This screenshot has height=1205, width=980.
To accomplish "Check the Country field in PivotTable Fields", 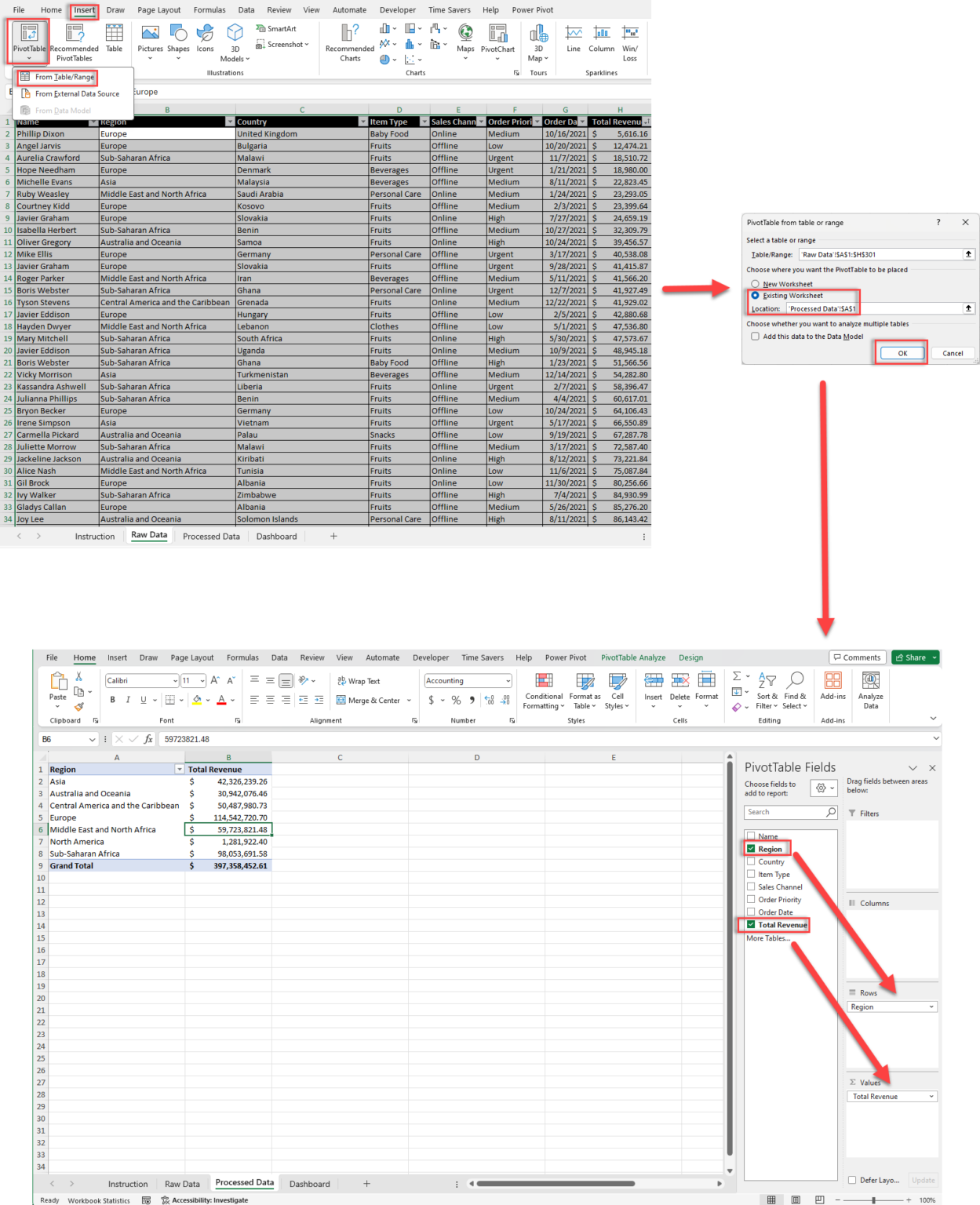I will [x=752, y=861].
